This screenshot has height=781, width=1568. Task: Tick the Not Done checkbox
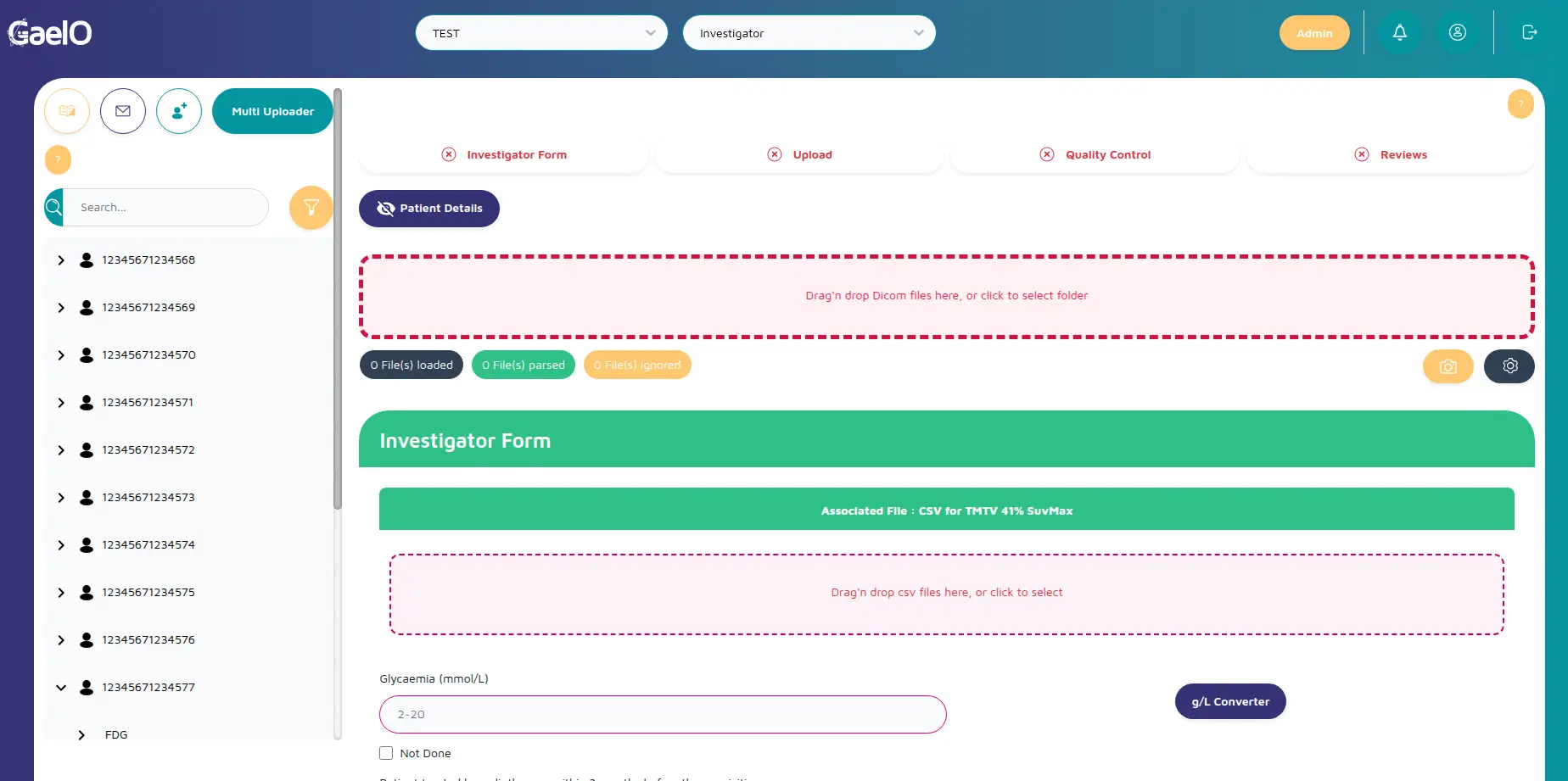point(386,753)
